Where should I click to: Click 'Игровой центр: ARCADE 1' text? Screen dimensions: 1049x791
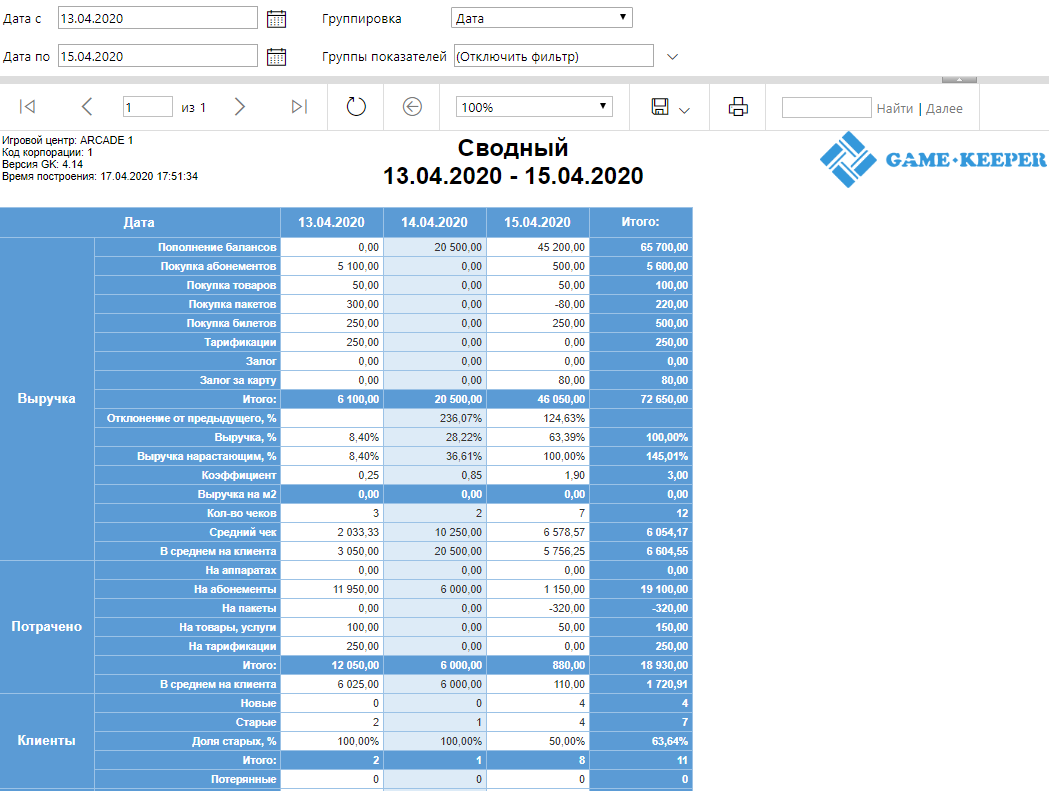tap(68, 141)
